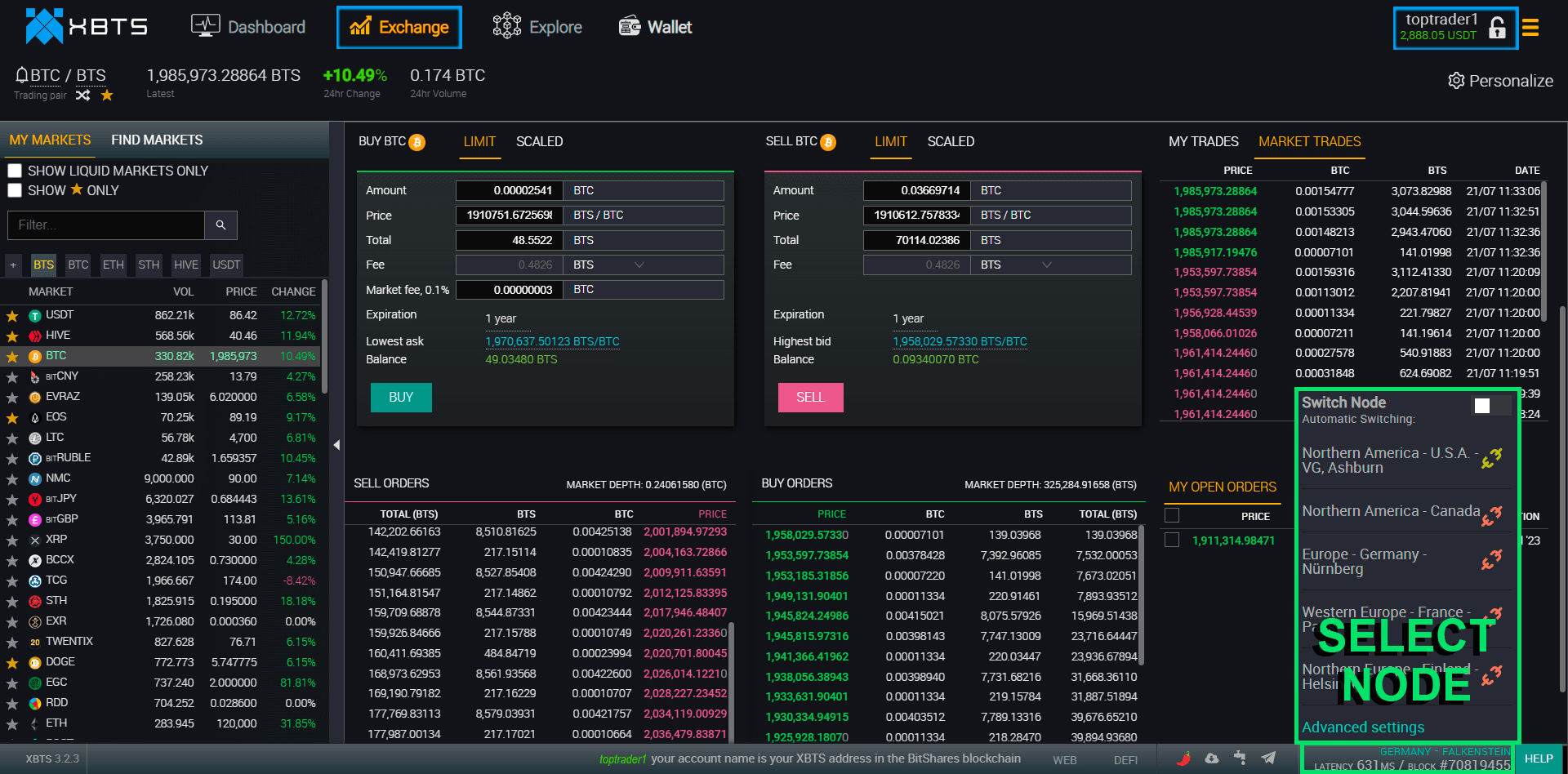This screenshot has height=774, width=1568.
Task: Open the Telegram paper plane icon
Action: (x=1268, y=758)
